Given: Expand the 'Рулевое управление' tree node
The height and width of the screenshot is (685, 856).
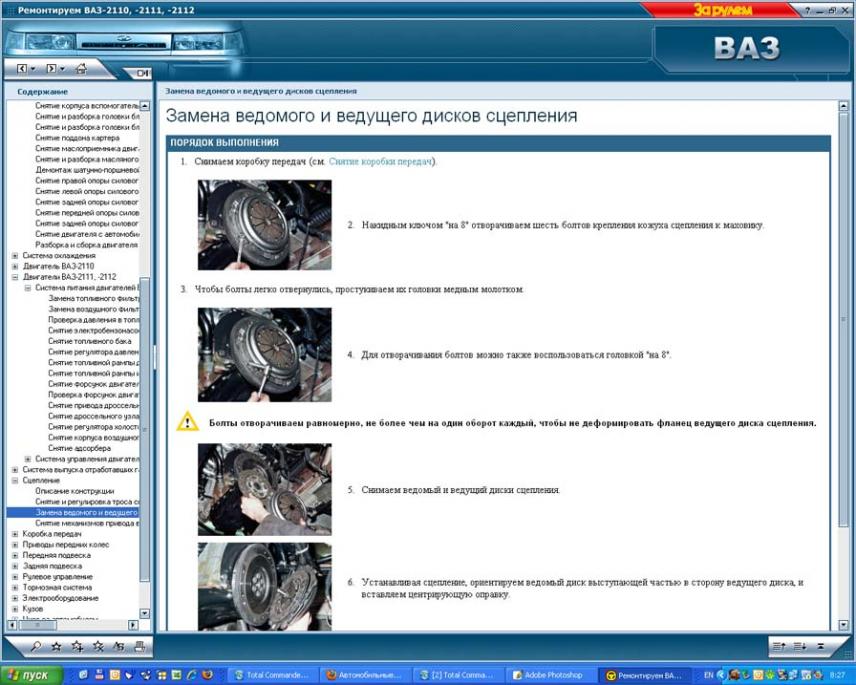Looking at the screenshot, I should click(x=15, y=576).
